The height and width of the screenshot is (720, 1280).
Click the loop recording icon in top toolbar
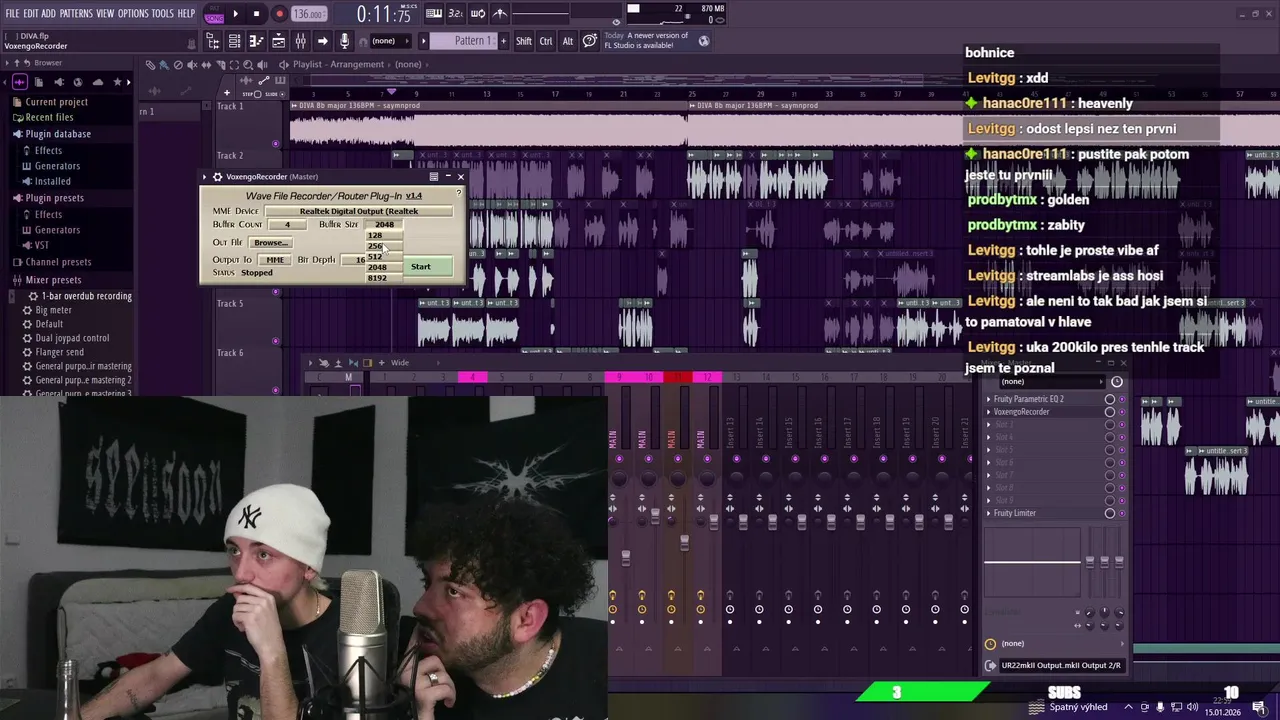tap(478, 14)
